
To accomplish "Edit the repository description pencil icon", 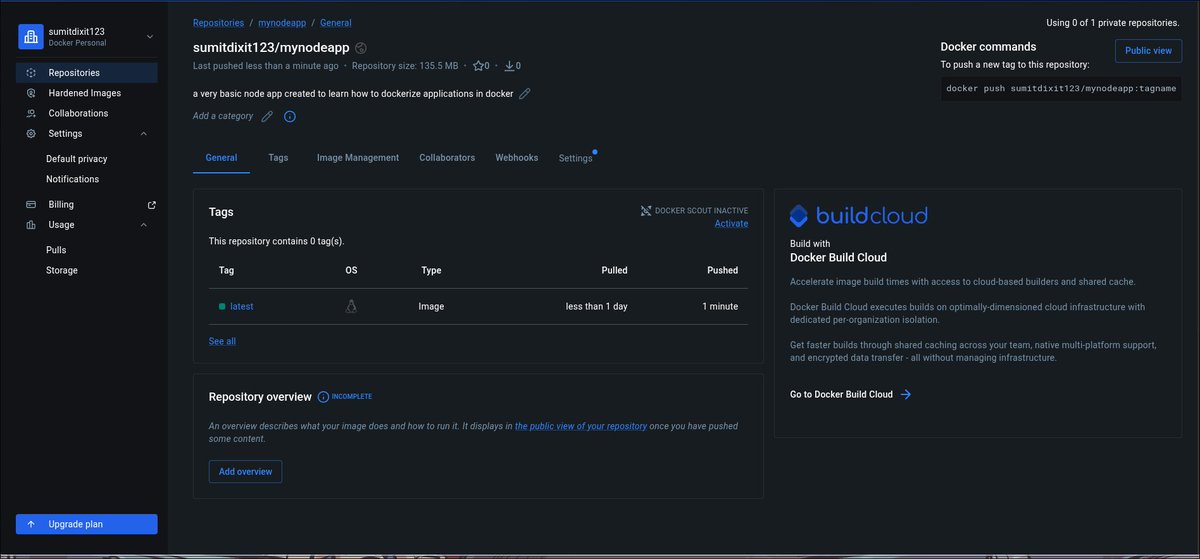I will click(x=525, y=94).
